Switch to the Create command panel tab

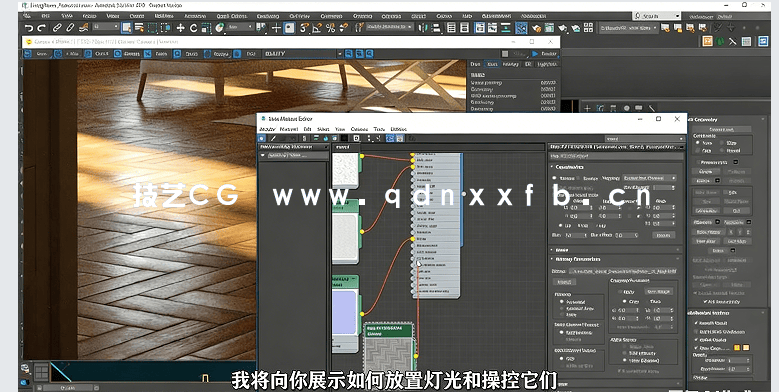pos(587,108)
